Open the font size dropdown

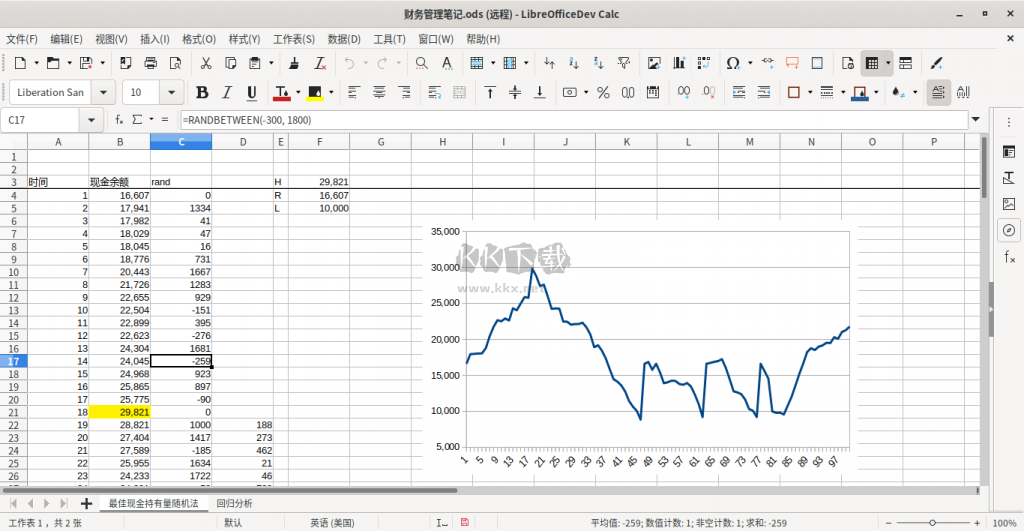click(x=171, y=93)
